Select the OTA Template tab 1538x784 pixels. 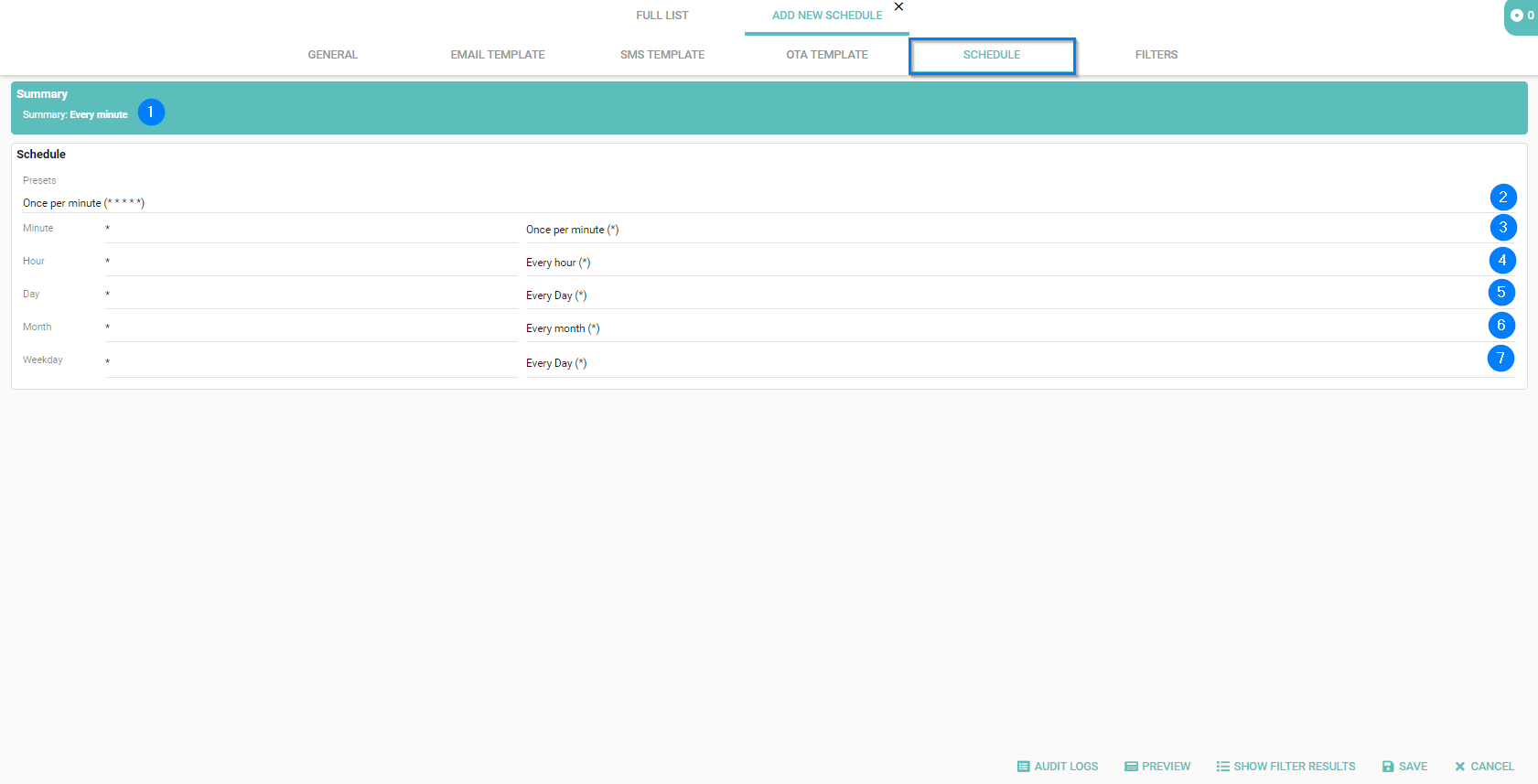(x=826, y=55)
